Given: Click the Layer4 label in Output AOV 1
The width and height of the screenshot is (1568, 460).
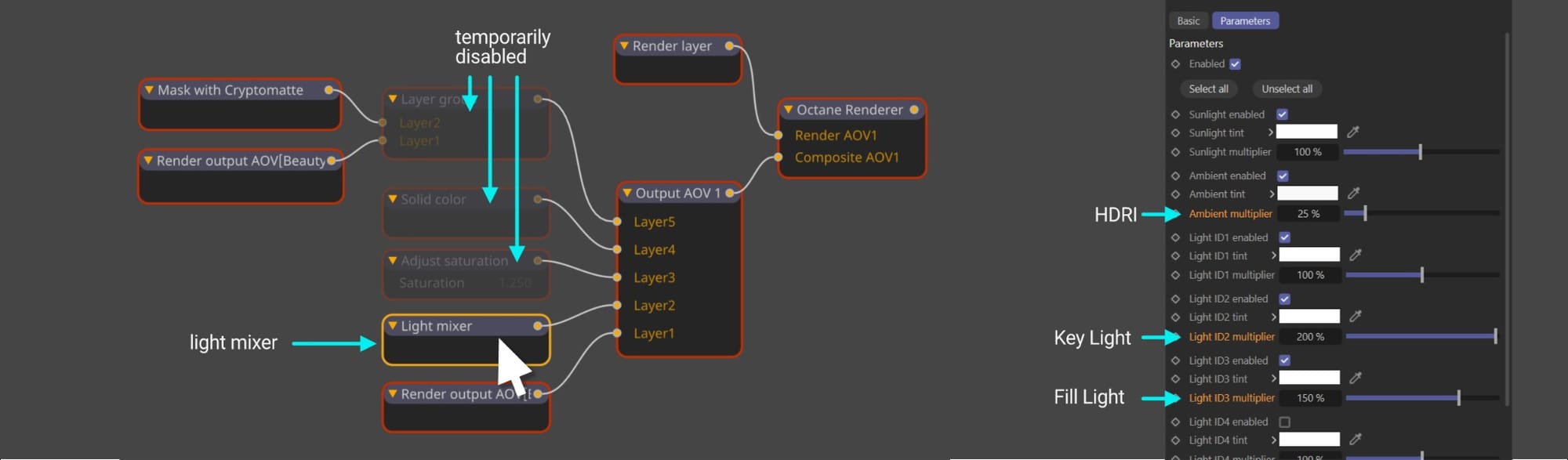Looking at the screenshot, I should click(655, 250).
